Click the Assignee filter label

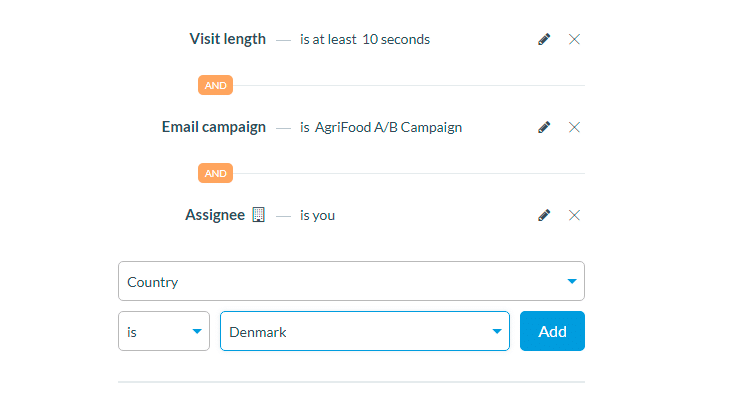click(215, 215)
